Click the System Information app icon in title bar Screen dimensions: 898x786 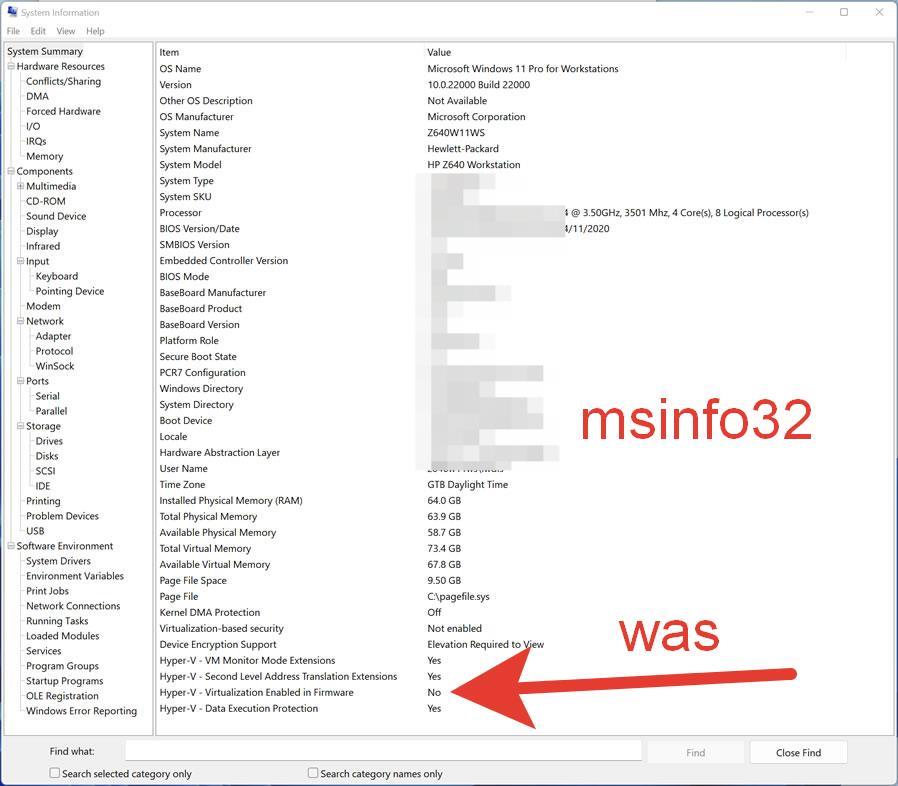pyautogui.click(x=12, y=11)
